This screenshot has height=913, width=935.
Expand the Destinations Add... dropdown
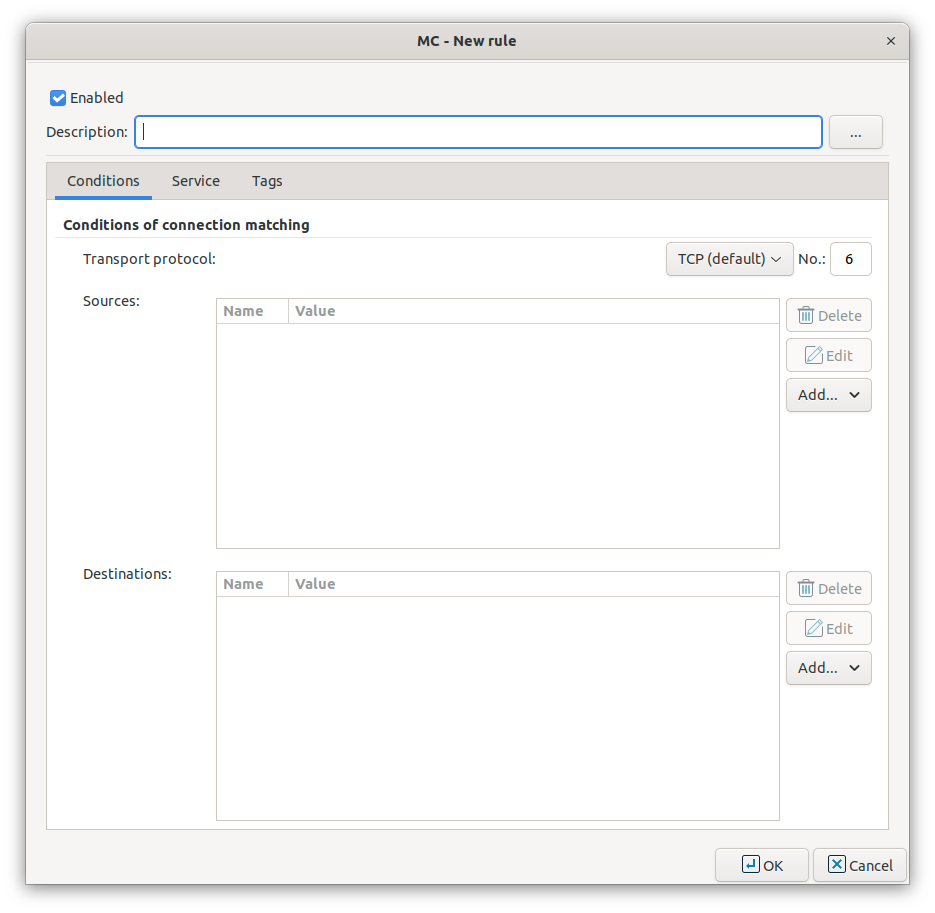pos(828,668)
